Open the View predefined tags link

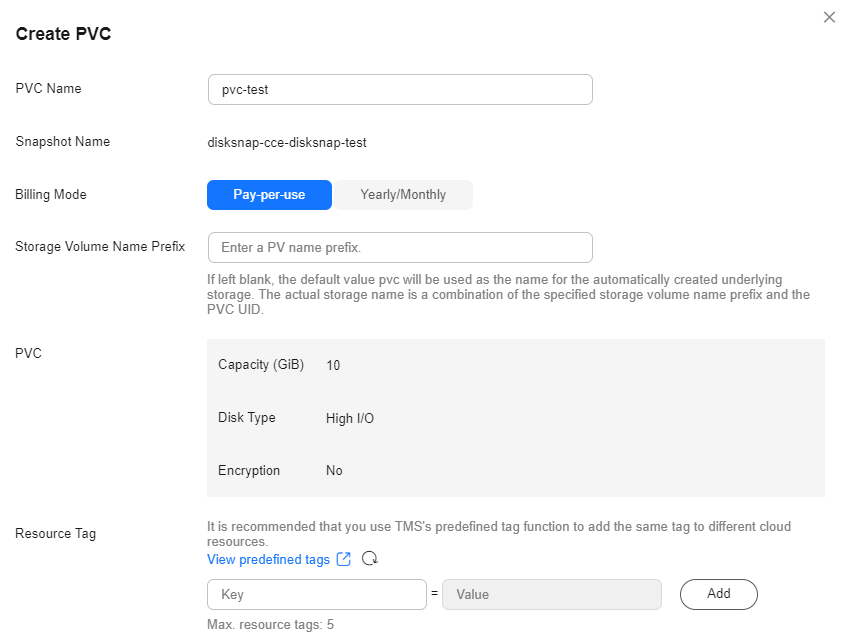[268, 559]
